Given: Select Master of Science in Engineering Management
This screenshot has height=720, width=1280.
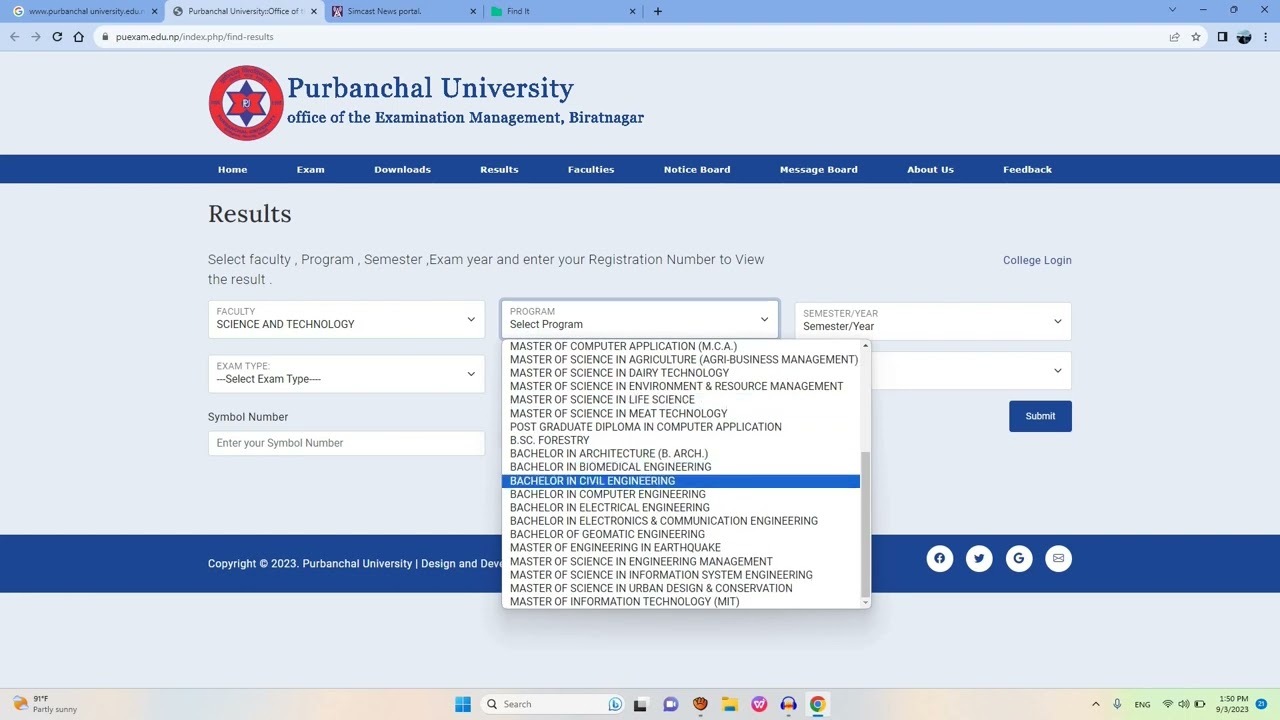Looking at the screenshot, I should tap(680, 562).
